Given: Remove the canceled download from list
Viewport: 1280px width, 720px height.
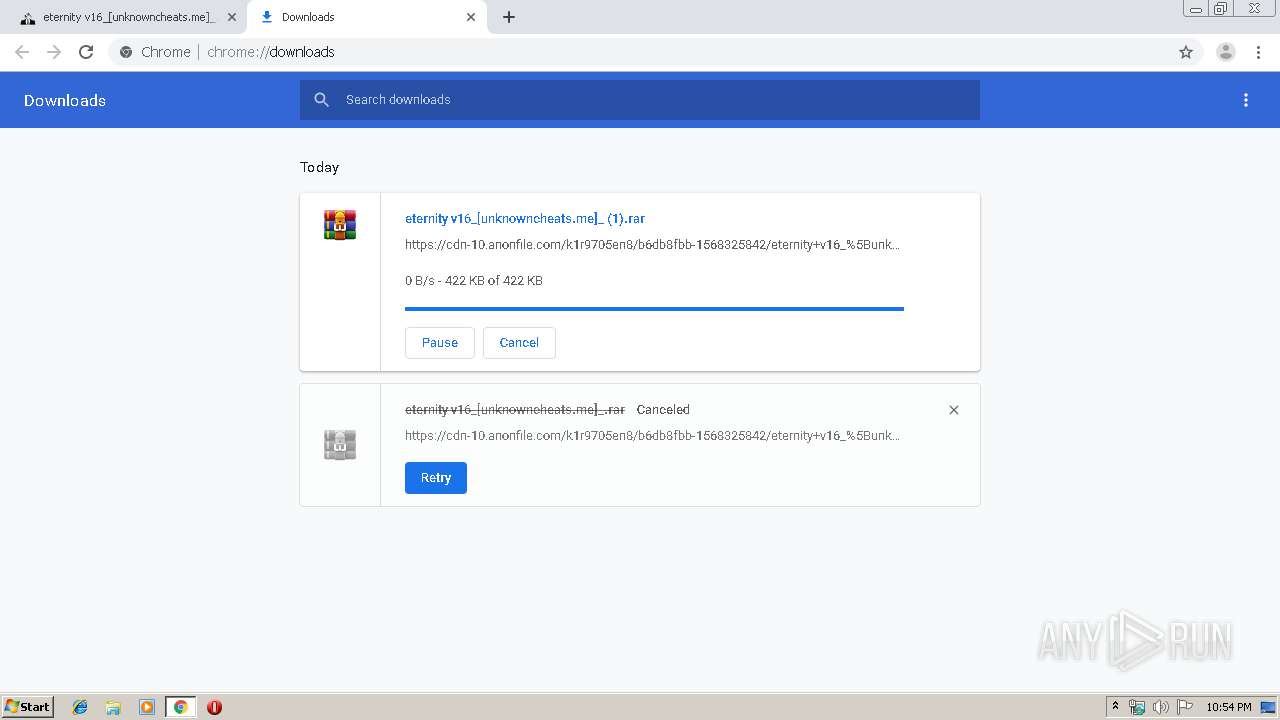Looking at the screenshot, I should (954, 410).
